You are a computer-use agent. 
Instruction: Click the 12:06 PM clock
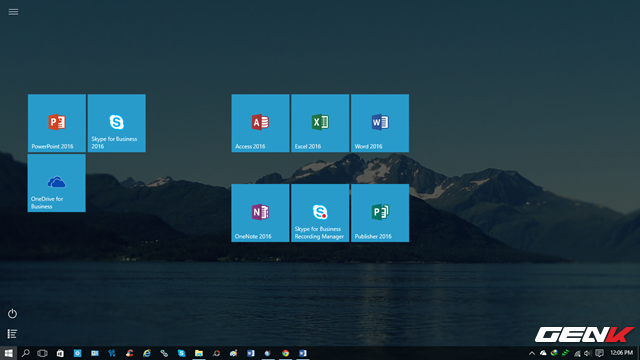point(622,353)
